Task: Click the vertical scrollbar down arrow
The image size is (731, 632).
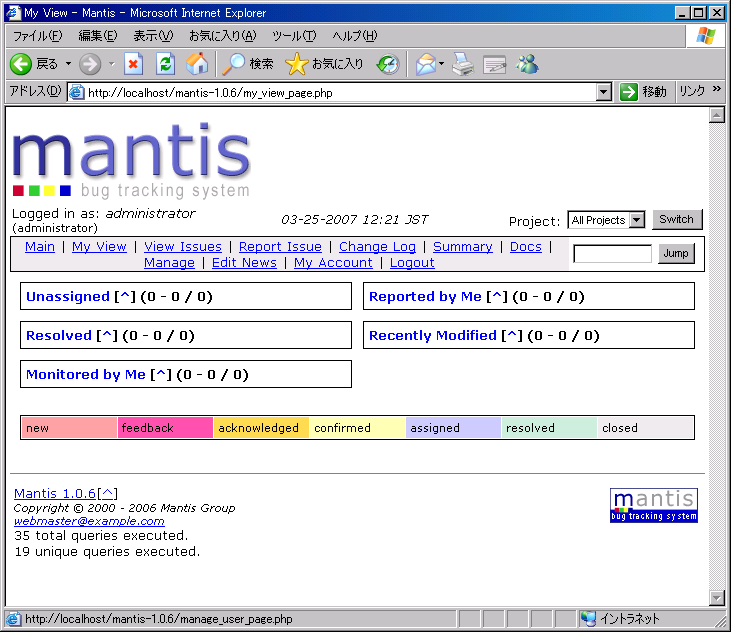Action: click(x=717, y=597)
